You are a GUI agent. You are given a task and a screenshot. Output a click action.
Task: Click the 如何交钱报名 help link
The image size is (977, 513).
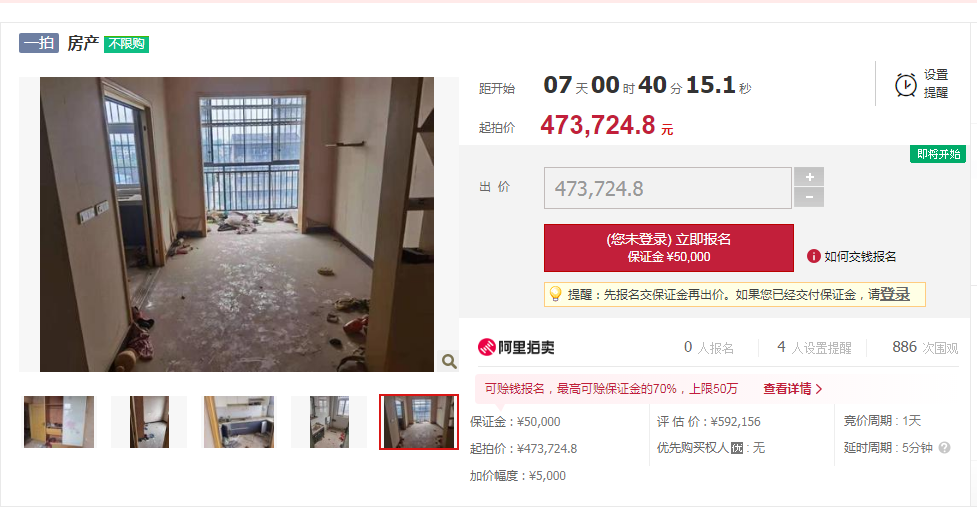tap(860, 256)
